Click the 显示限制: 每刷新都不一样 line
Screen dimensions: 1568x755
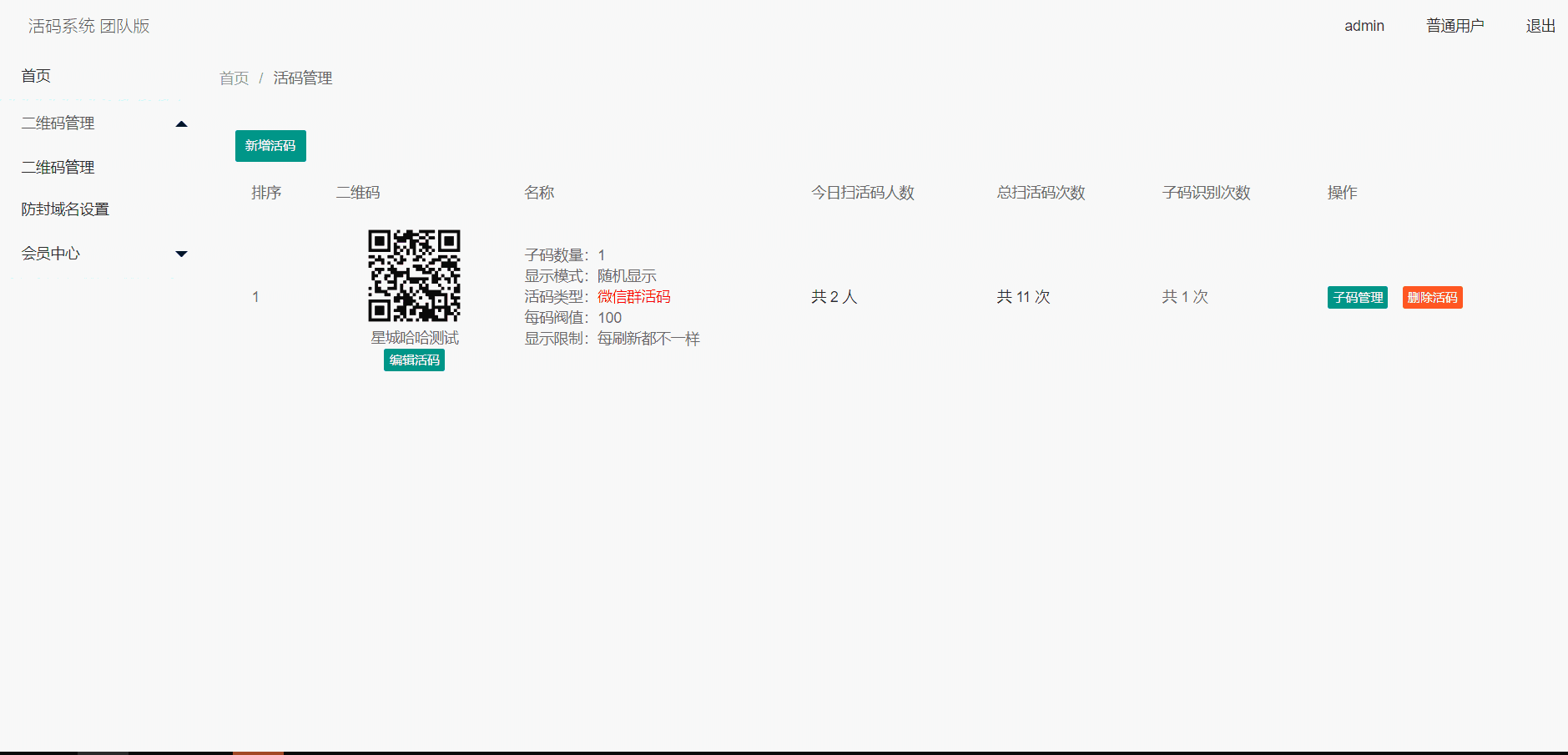[613, 339]
